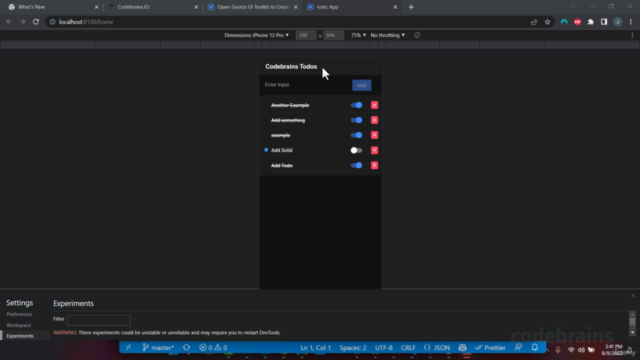Open the Extensions puzzle icon
Screen dimensions: 640x360
(591, 22)
